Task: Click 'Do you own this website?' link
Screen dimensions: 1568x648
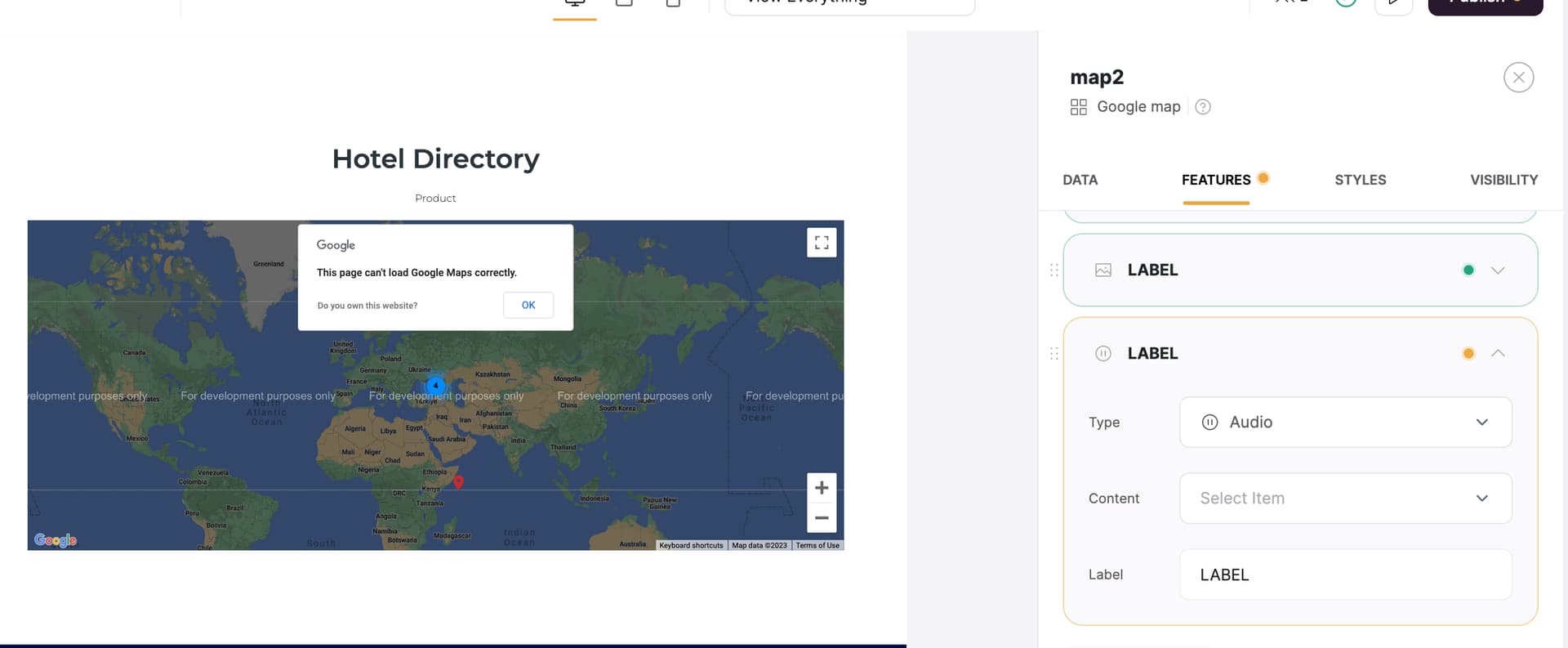Action: 367,306
